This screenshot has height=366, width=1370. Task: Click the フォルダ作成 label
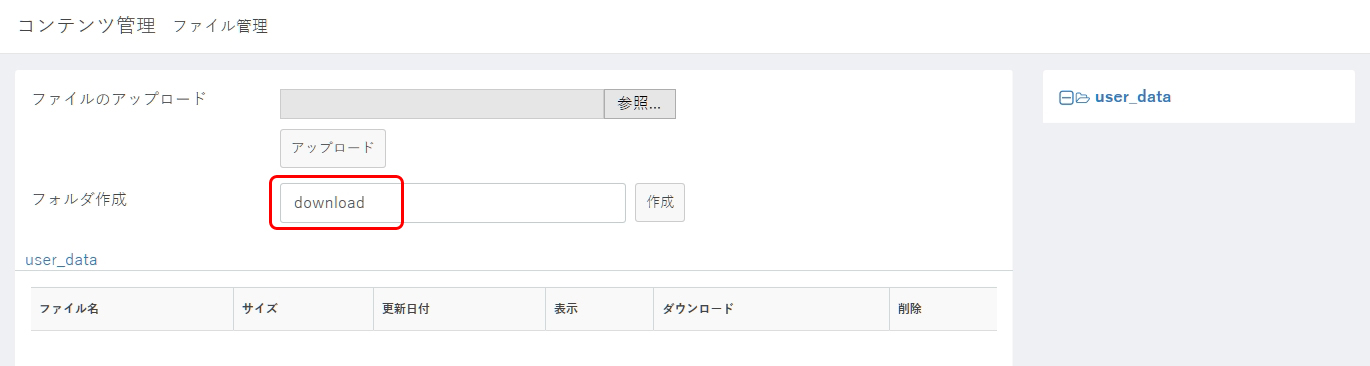(80, 199)
